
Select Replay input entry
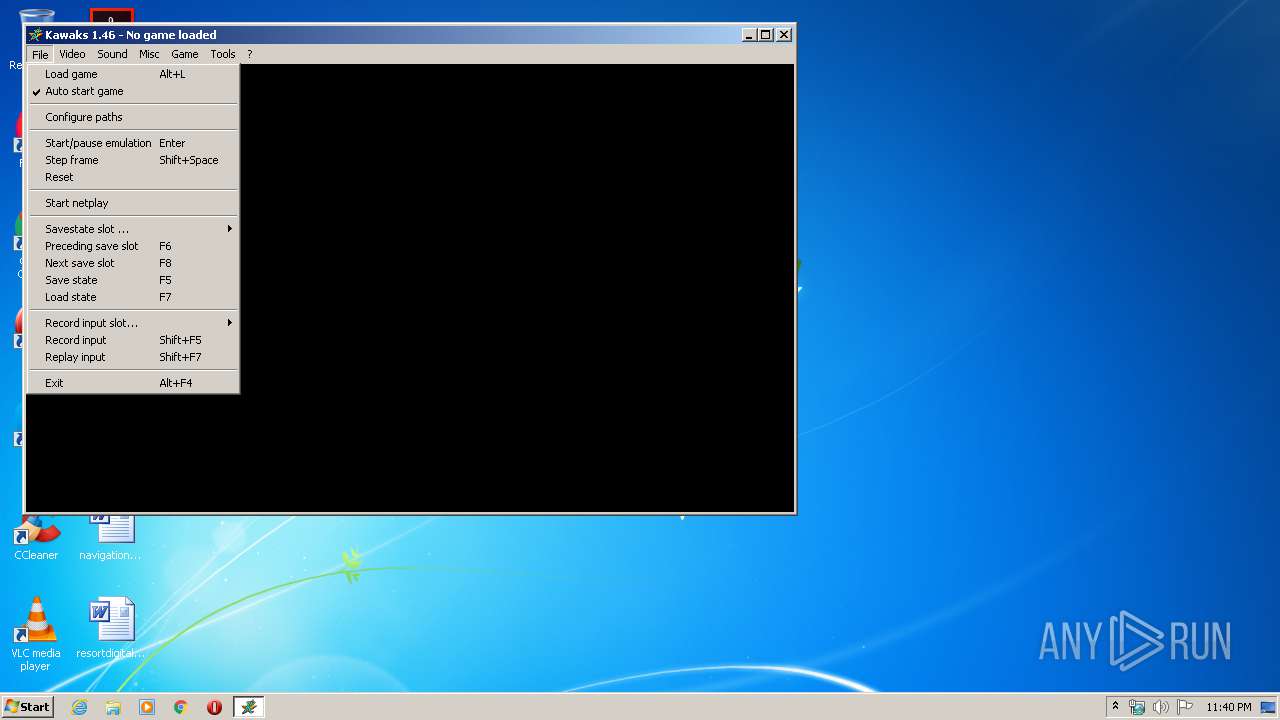[132, 357]
